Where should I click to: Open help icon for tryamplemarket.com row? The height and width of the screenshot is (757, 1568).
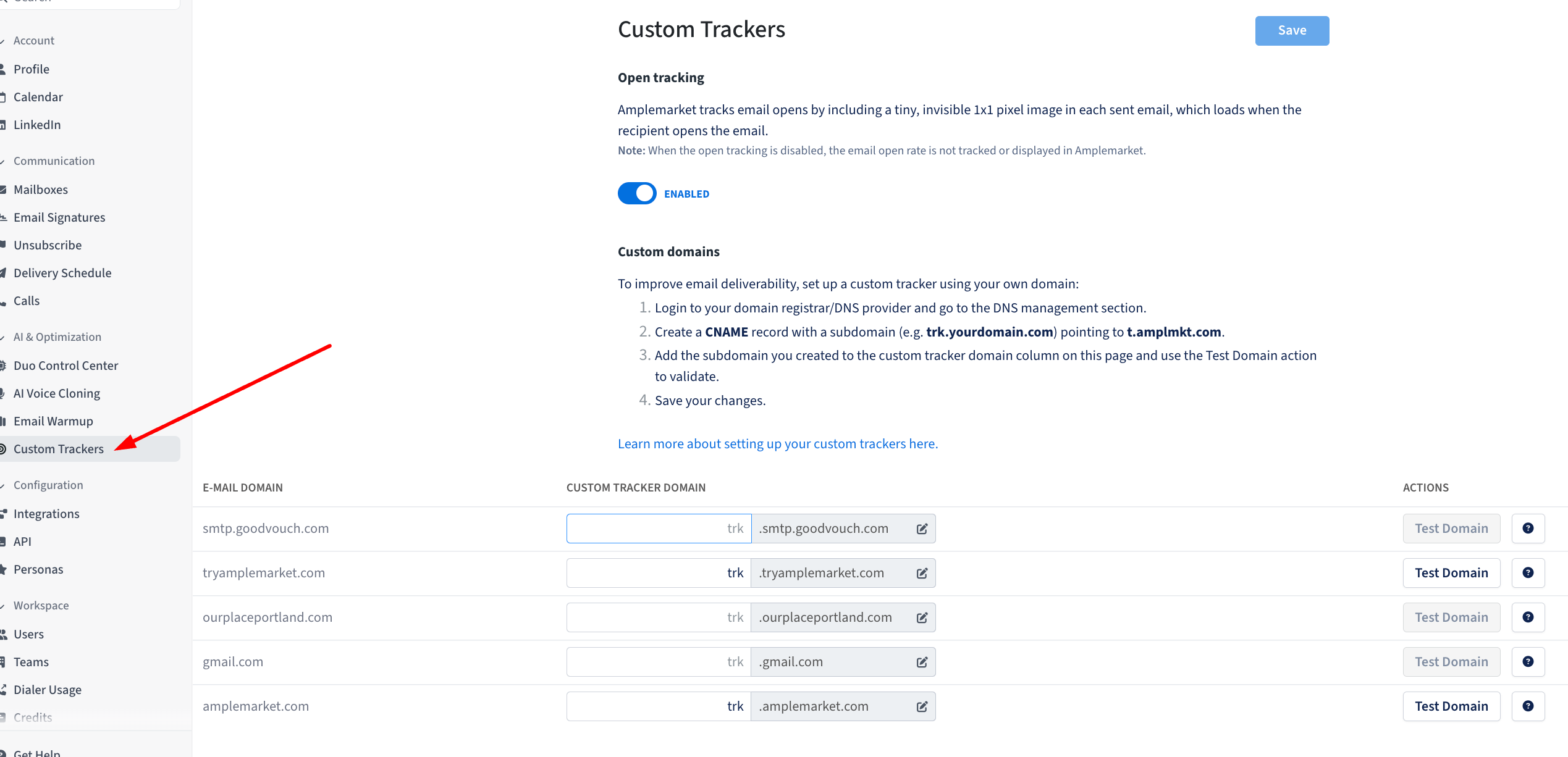coord(1528,573)
